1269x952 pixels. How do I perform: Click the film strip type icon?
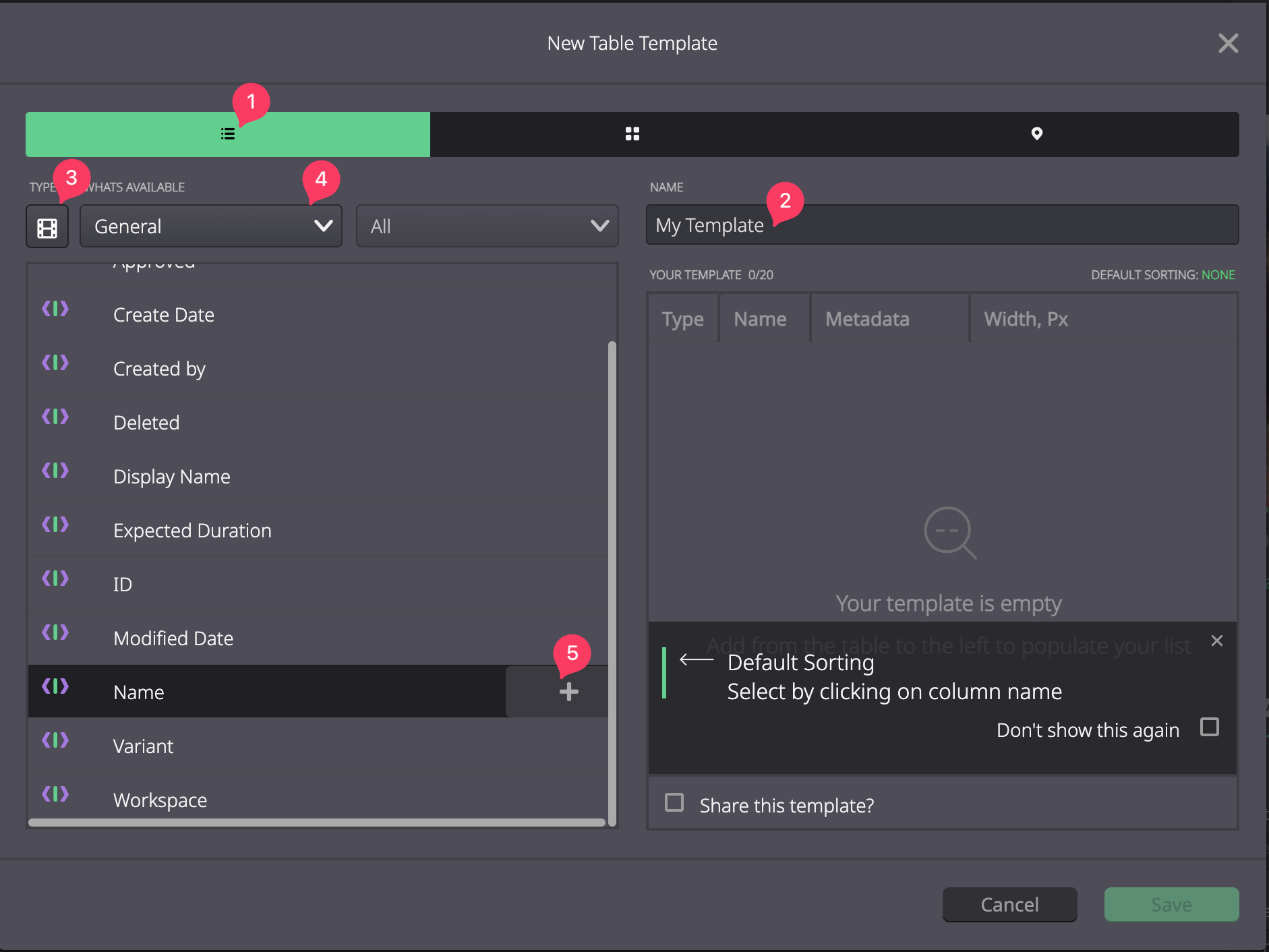pos(47,227)
